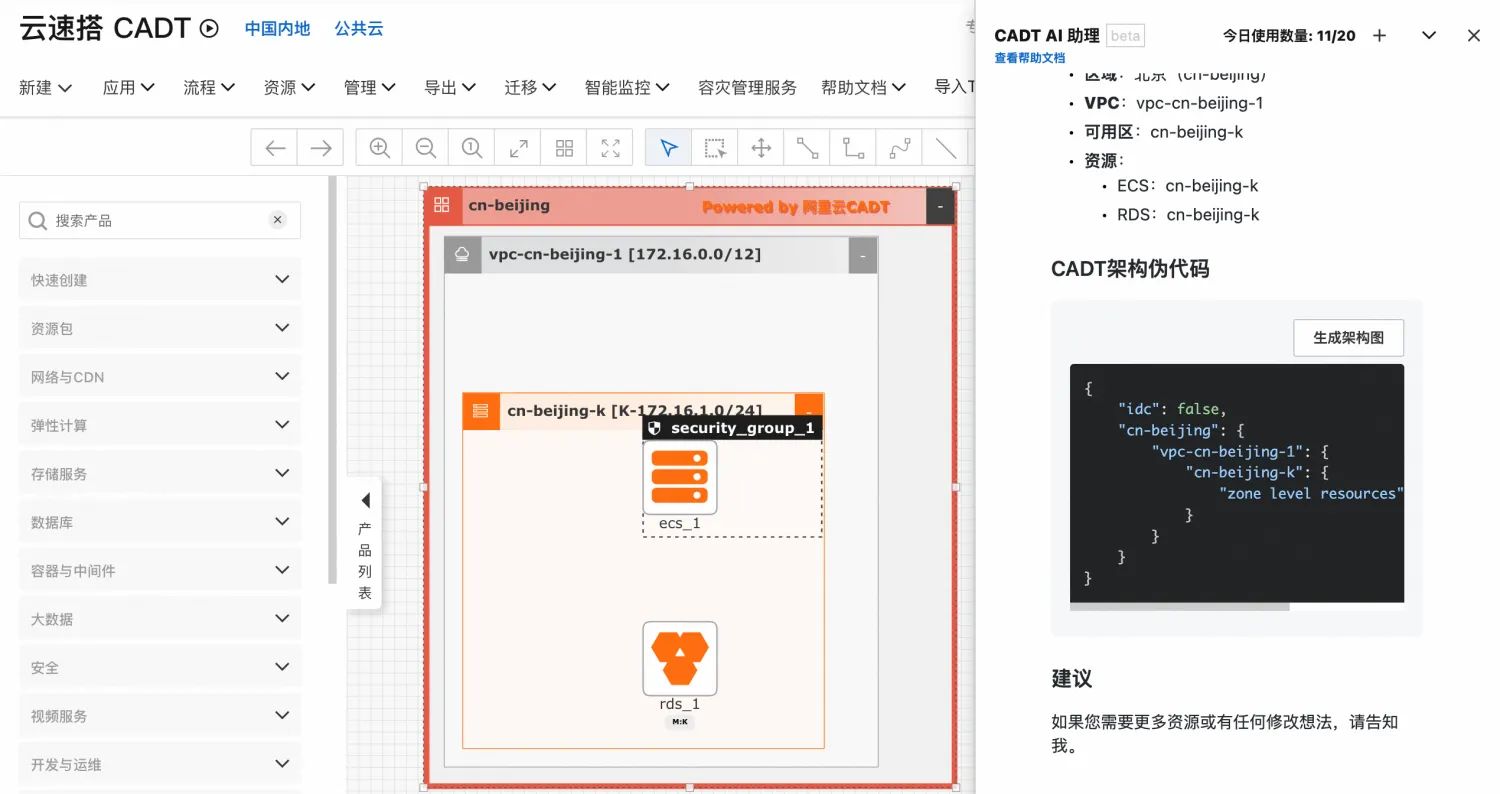1500x794 pixels.
Task: Click the M:K tag under rds_1
Action: [680, 721]
